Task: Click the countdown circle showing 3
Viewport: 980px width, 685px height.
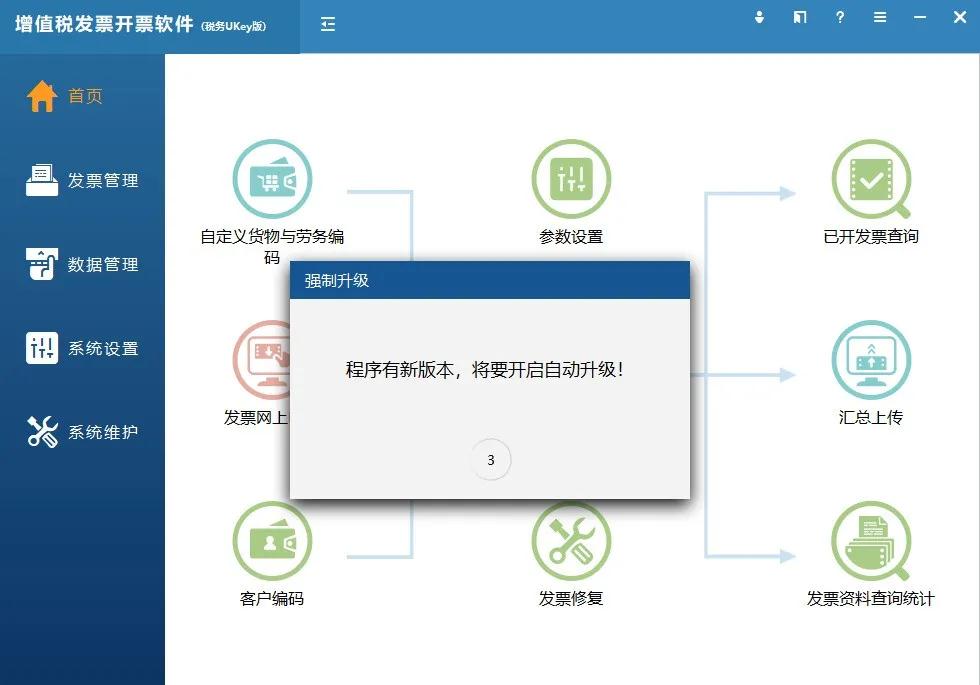Action: click(x=490, y=459)
